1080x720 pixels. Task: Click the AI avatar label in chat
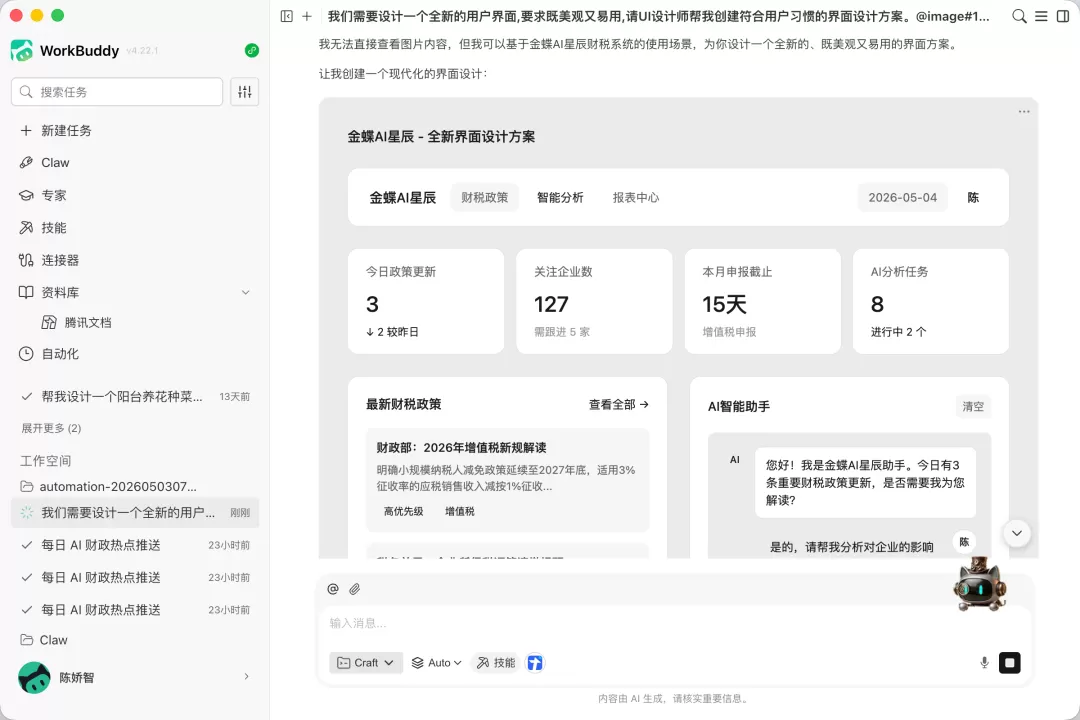click(x=735, y=460)
